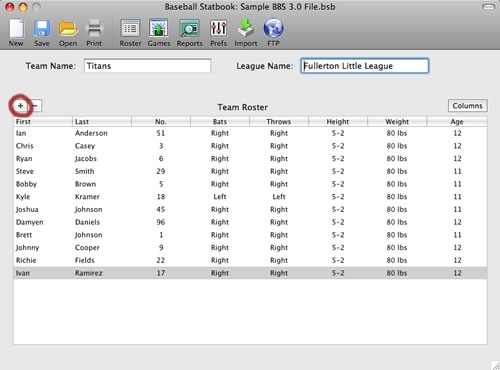The width and height of the screenshot is (500, 370).
Task: Click the Daniels last name cell
Action: (87, 222)
